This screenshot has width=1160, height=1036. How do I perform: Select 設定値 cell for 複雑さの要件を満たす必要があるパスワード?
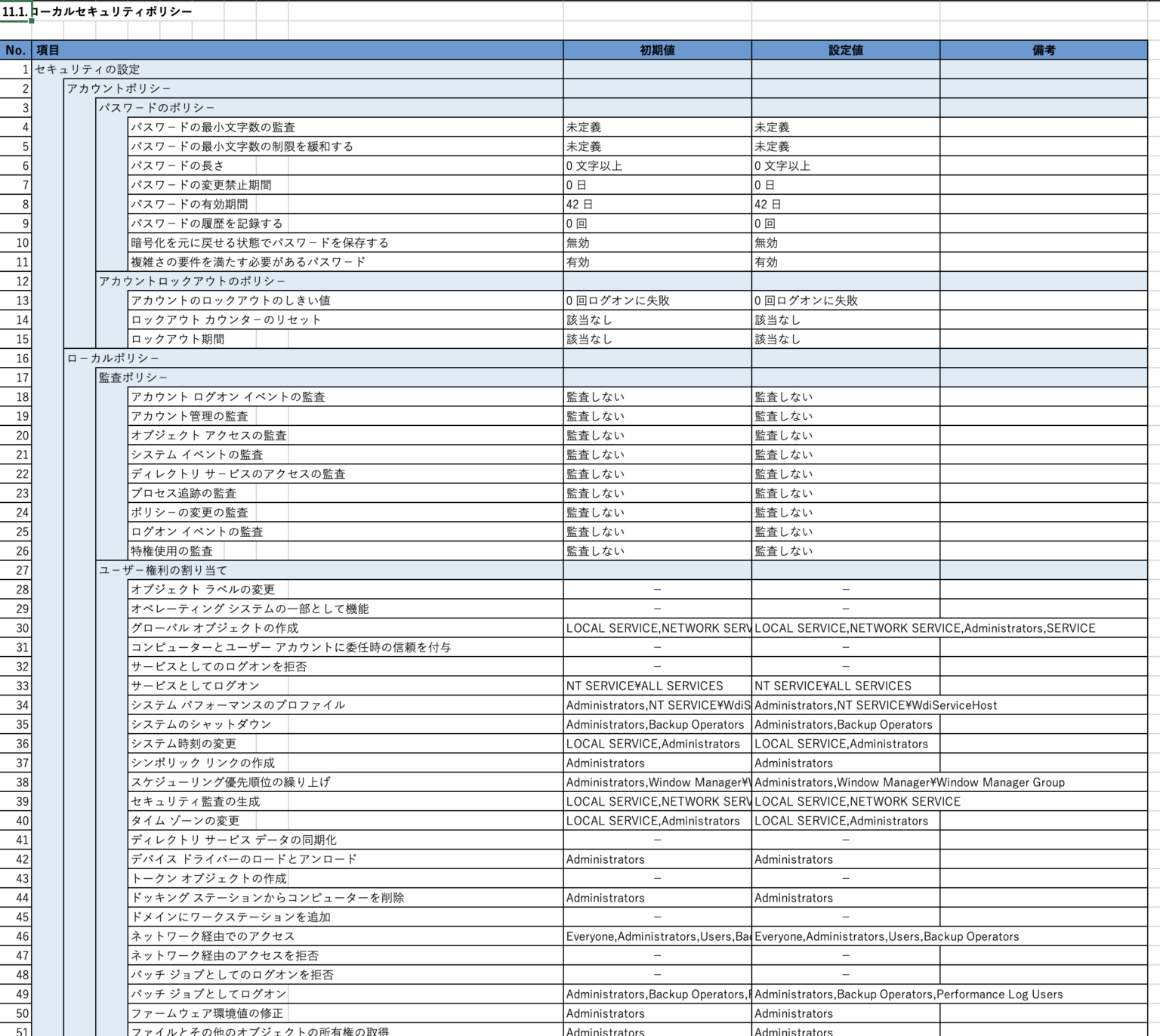[845, 262]
